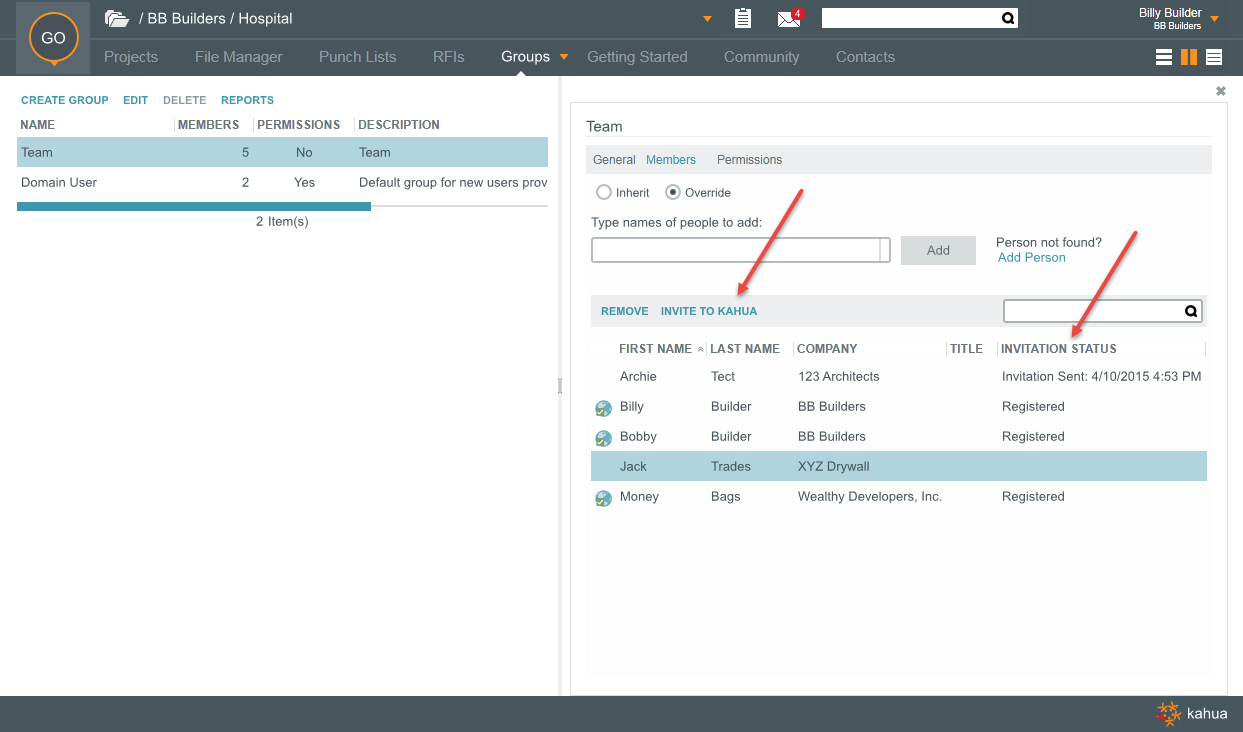Open the mail inbox with 4 notifications

789,18
